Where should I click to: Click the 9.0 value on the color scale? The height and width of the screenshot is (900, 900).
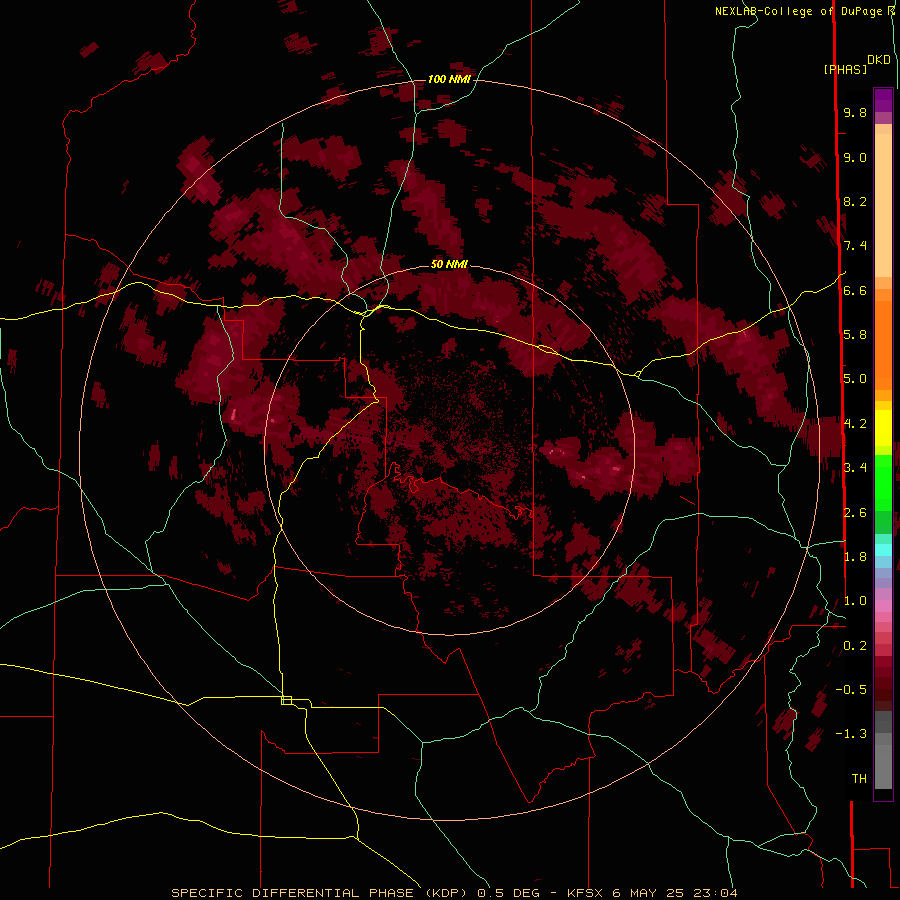point(855,157)
